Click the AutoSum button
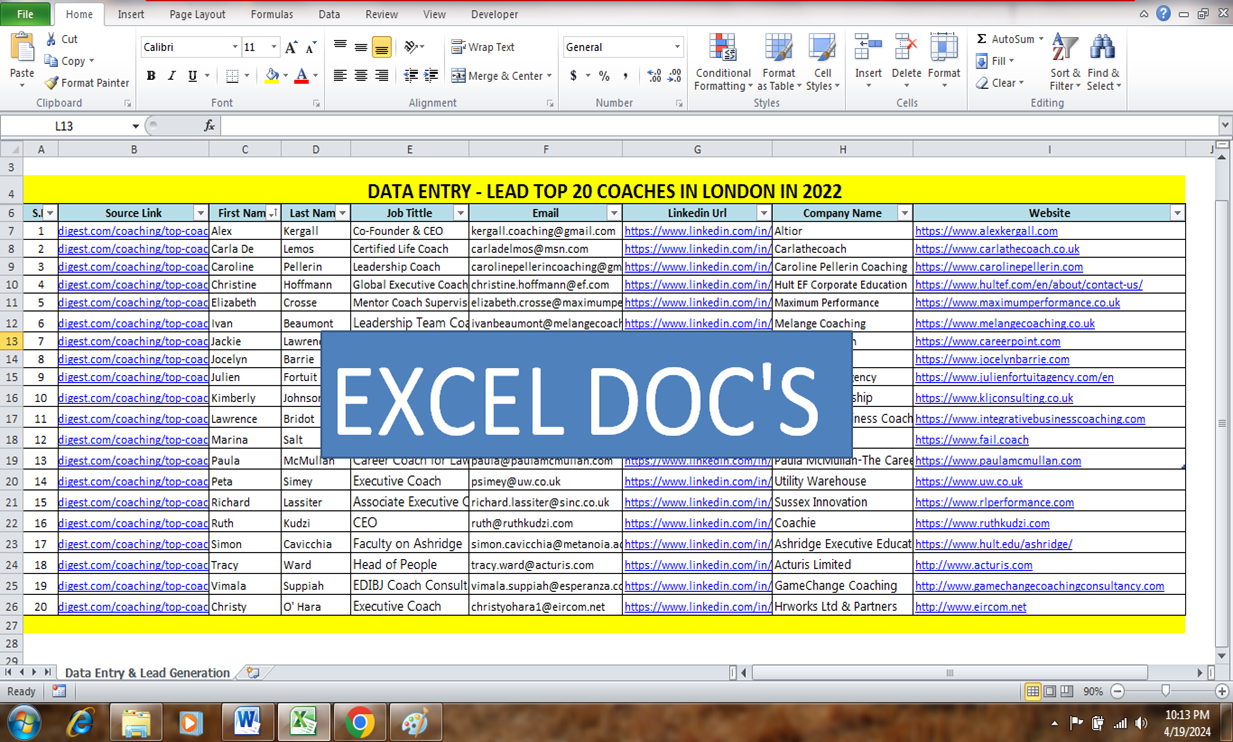 coord(1010,39)
